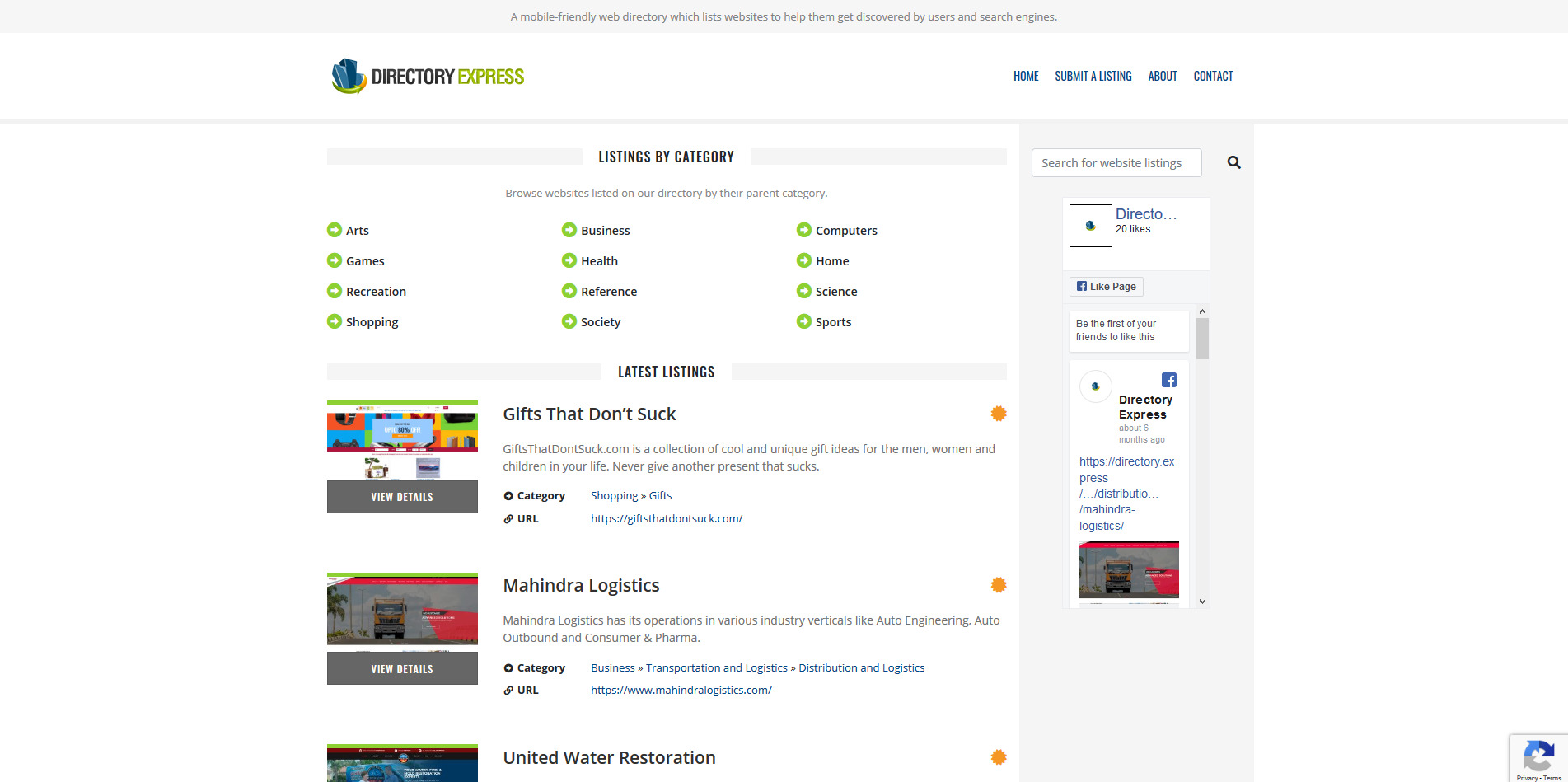The height and width of the screenshot is (782, 1568).
Task: Click the Like Page Facebook button
Action: click(1107, 287)
